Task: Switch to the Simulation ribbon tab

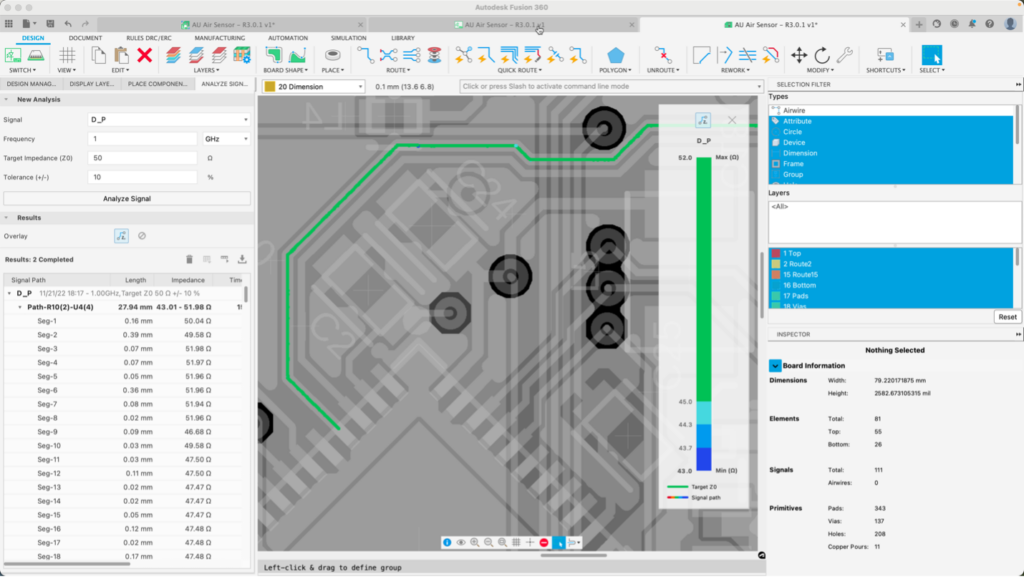Action: pos(348,38)
